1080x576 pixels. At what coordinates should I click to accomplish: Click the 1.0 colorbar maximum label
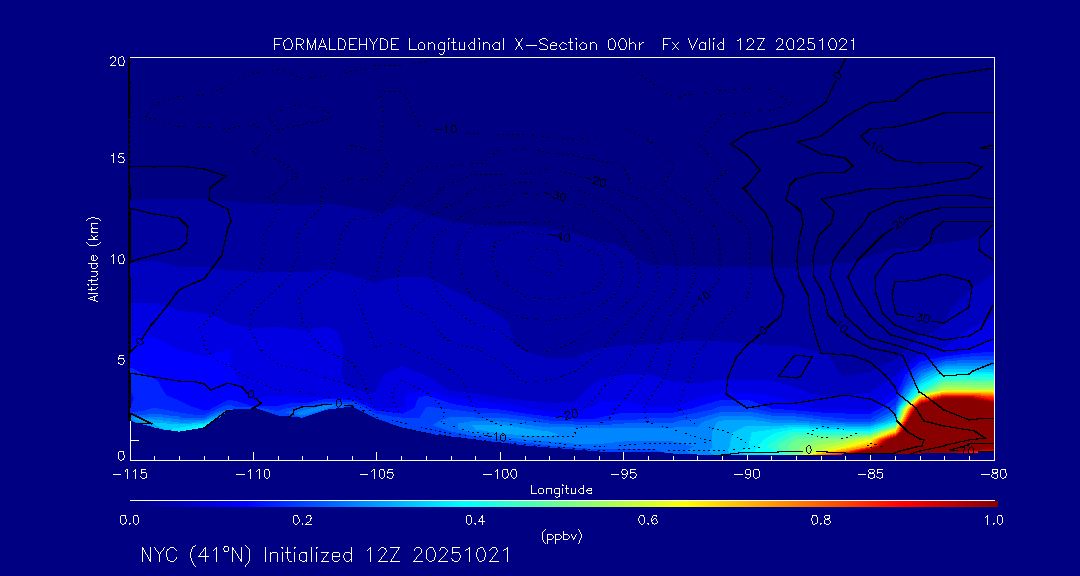pos(993,520)
